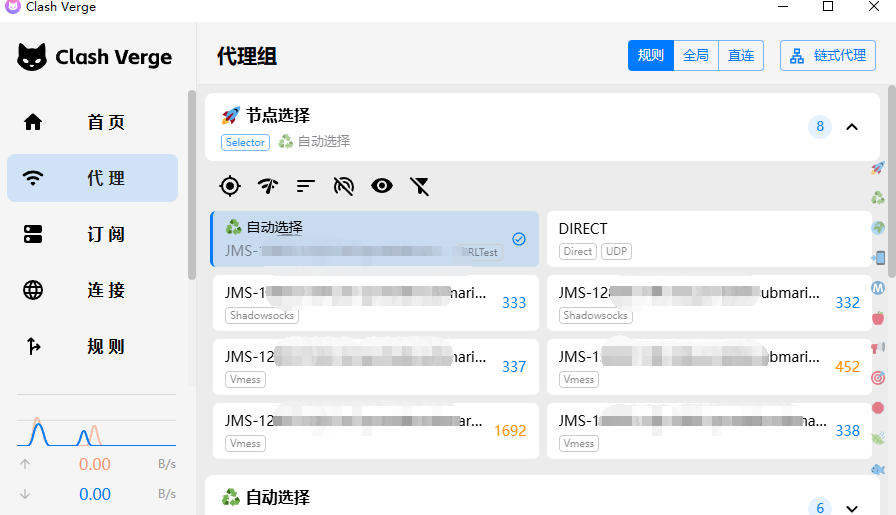Switch to 规则 rule mode tab
Image resolution: width=896 pixels, height=515 pixels.
click(651, 55)
